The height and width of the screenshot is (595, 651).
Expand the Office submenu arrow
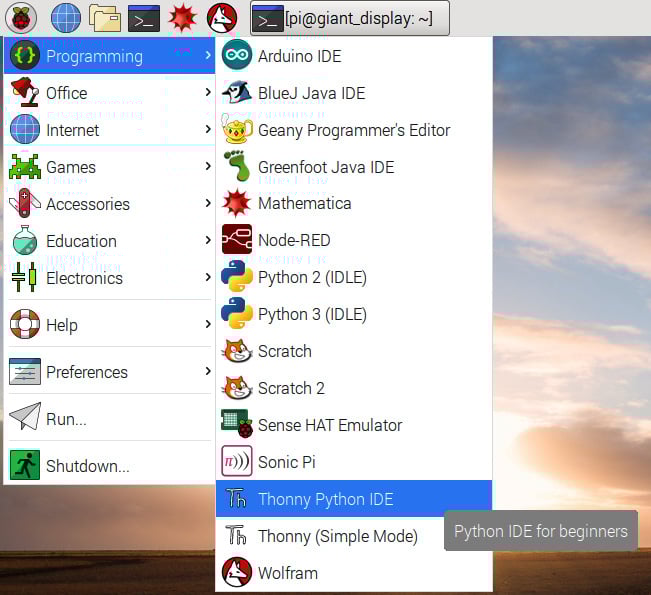tap(208, 92)
